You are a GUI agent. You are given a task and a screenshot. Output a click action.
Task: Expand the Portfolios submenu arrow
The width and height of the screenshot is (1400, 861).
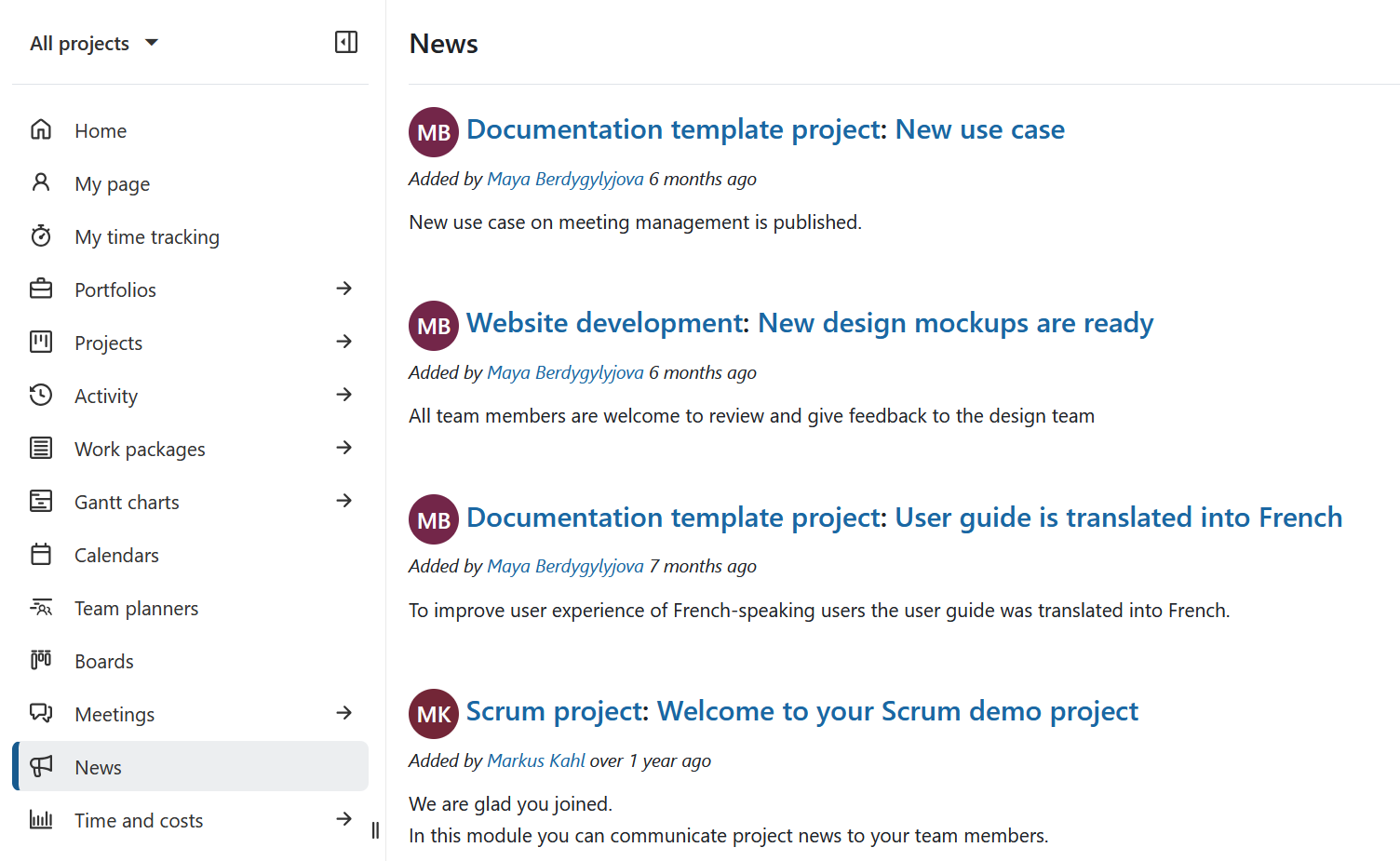tap(345, 289)
